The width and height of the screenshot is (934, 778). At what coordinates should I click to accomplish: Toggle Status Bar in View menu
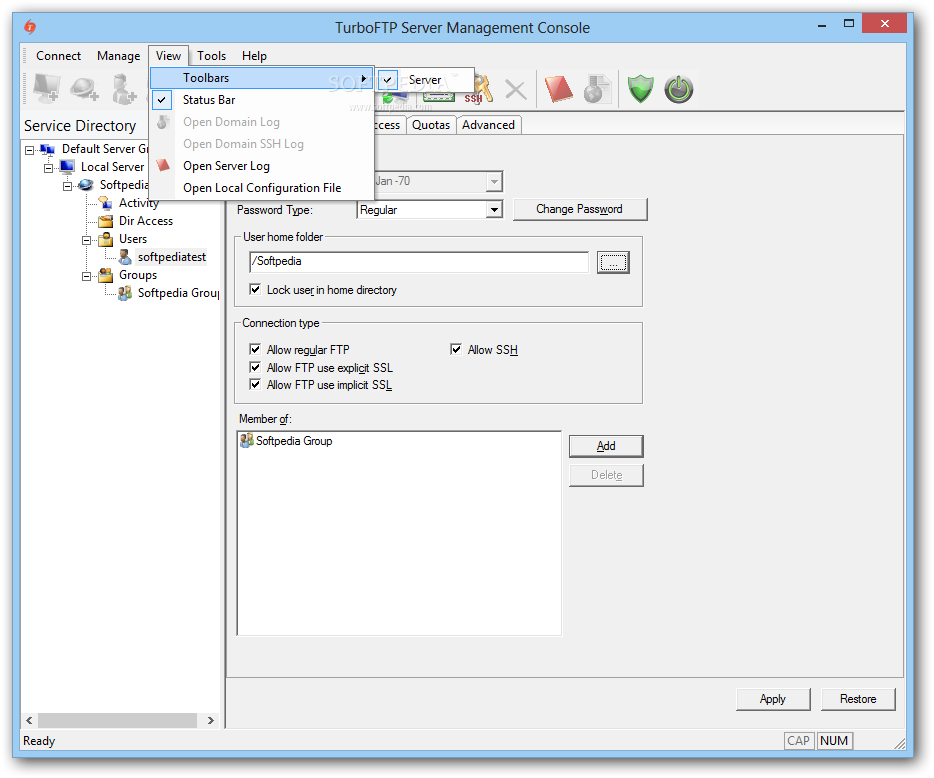[x=262, y=100]
